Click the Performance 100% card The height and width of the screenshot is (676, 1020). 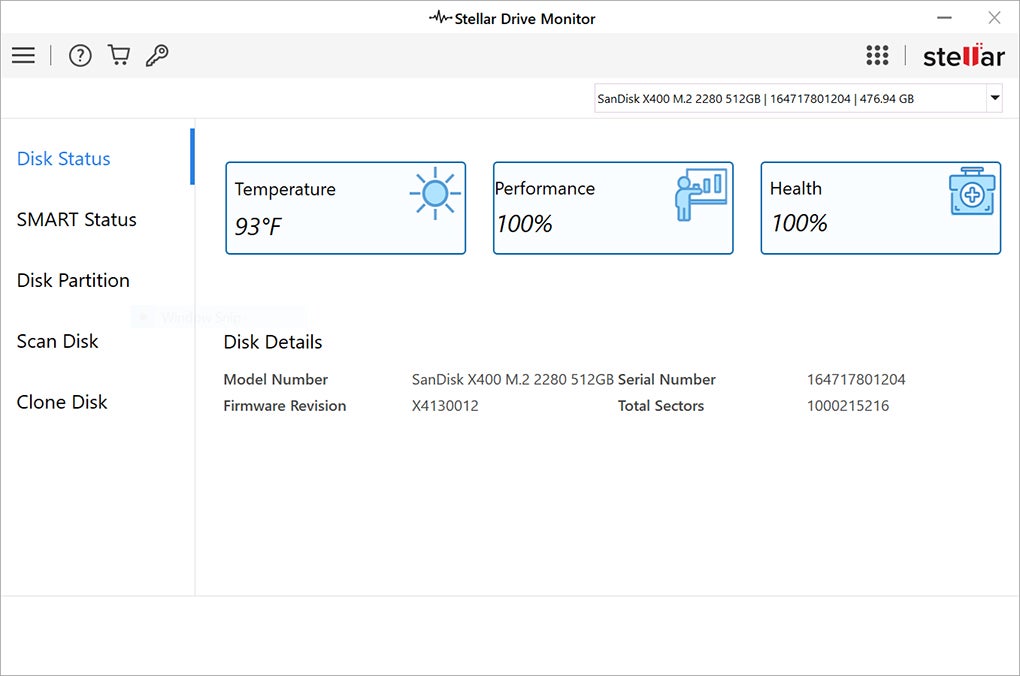pyautogui.click(x=613, y=207)
